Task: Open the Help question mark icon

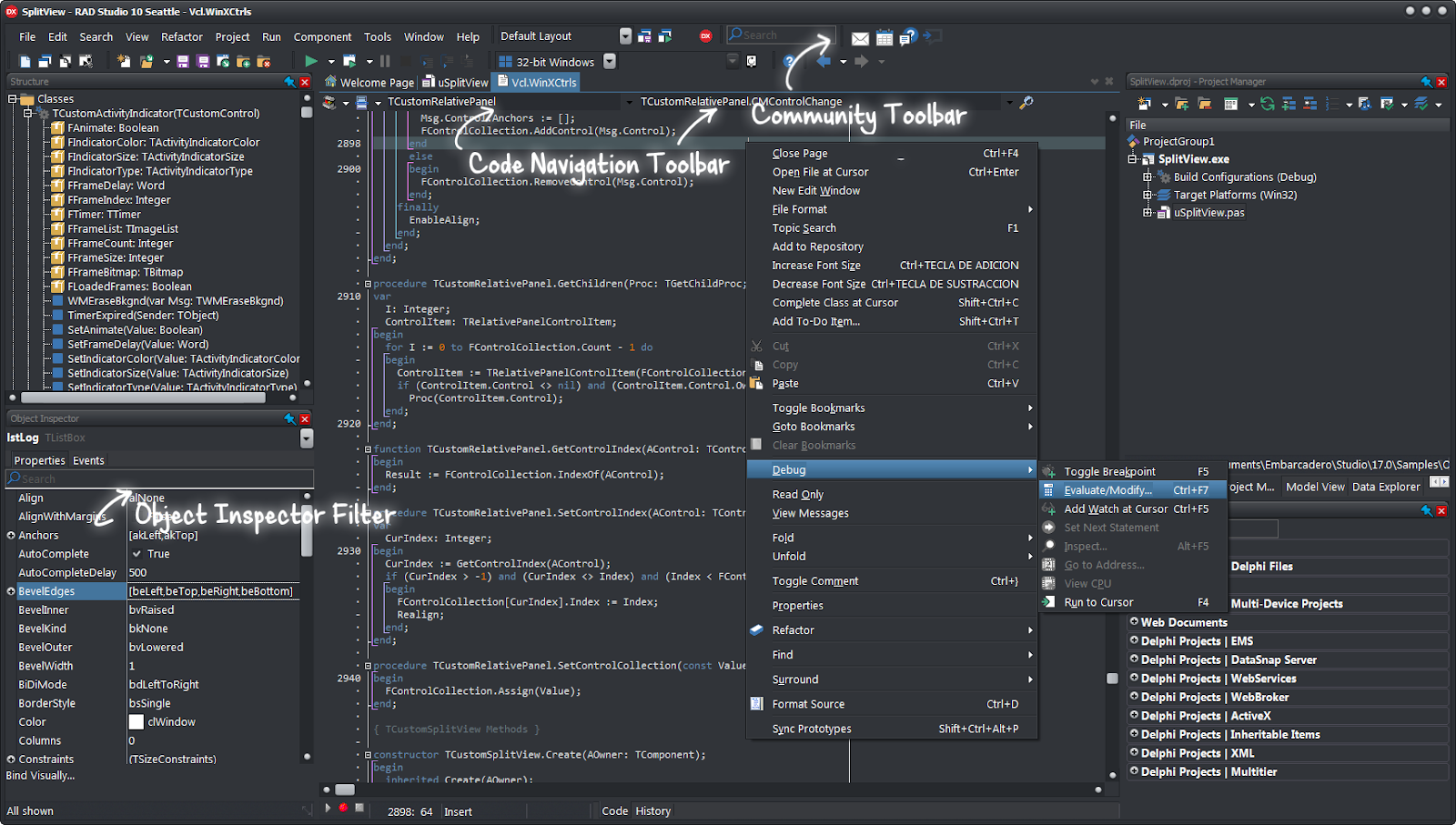Action: (x=789, y=62)
